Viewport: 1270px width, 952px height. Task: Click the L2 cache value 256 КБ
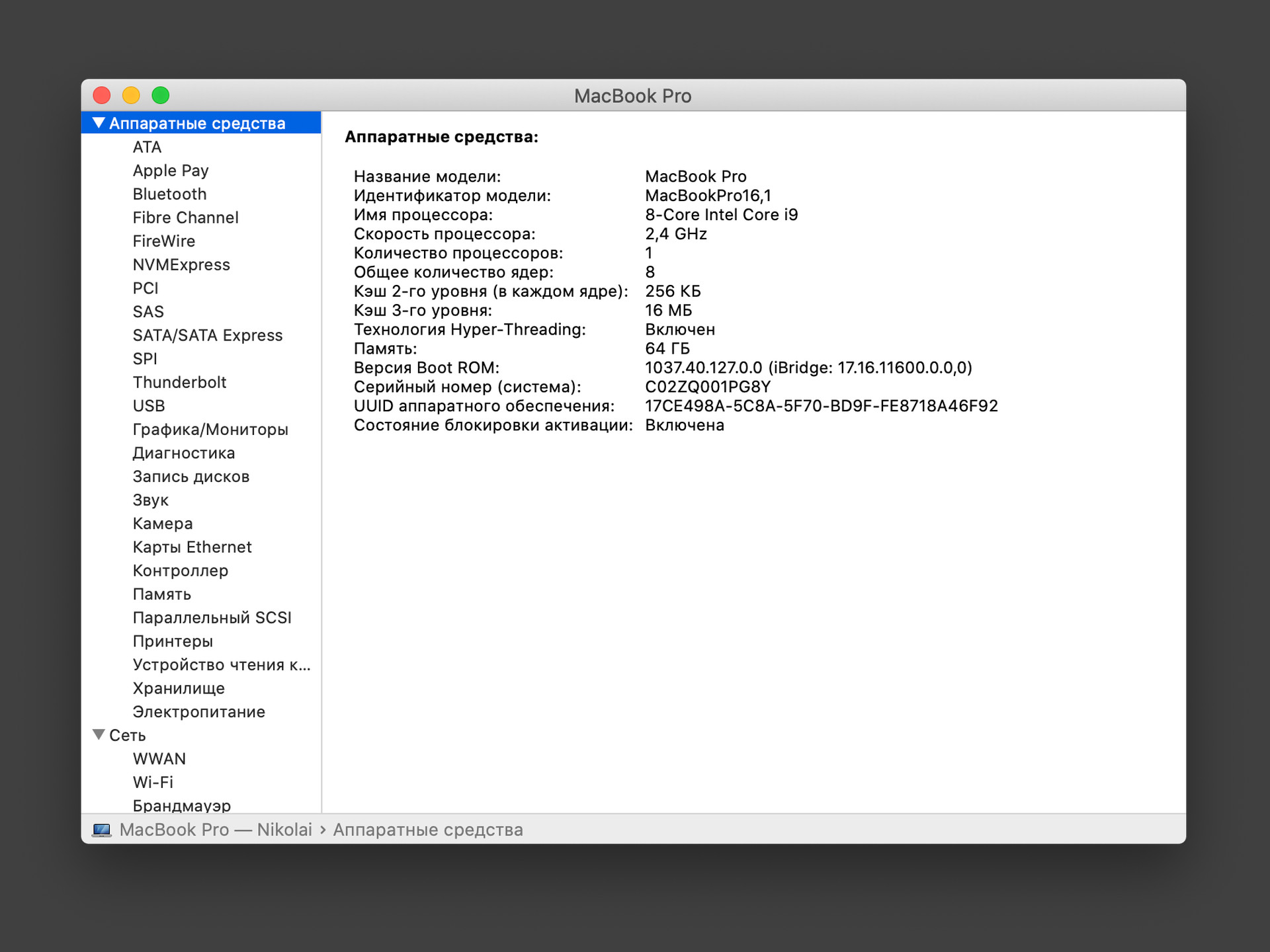pos(673,291)
